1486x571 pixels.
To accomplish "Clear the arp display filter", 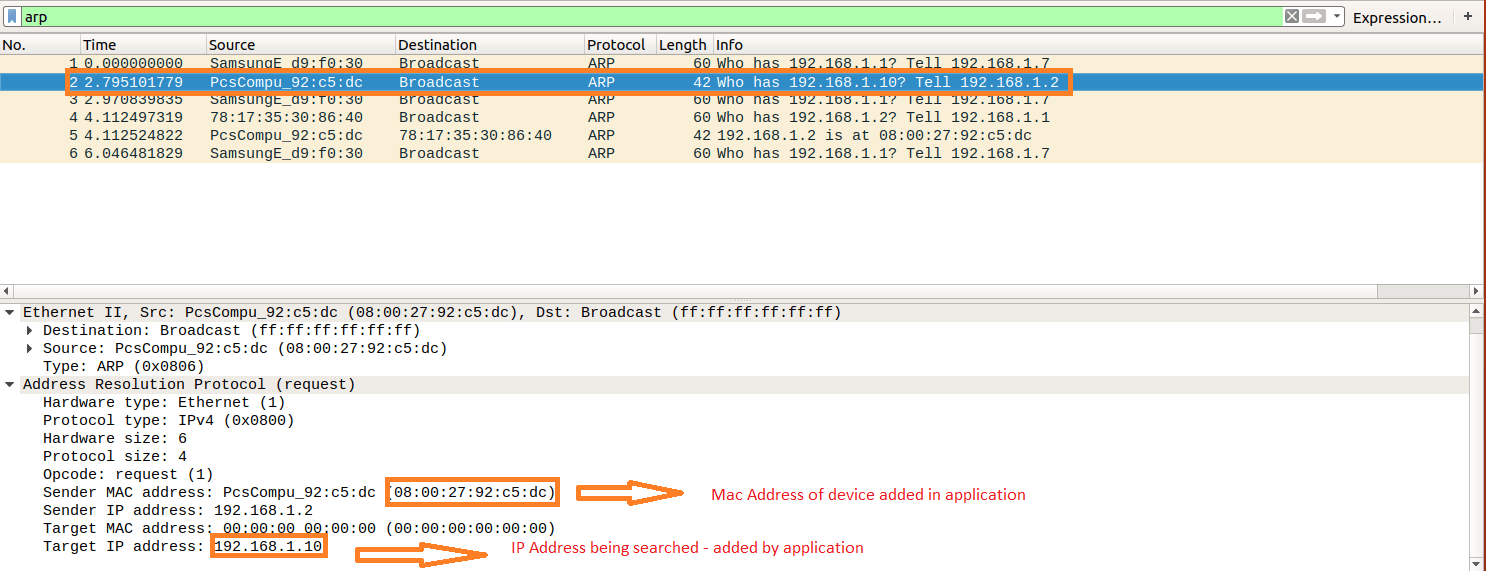I will tap(1292, 16).
